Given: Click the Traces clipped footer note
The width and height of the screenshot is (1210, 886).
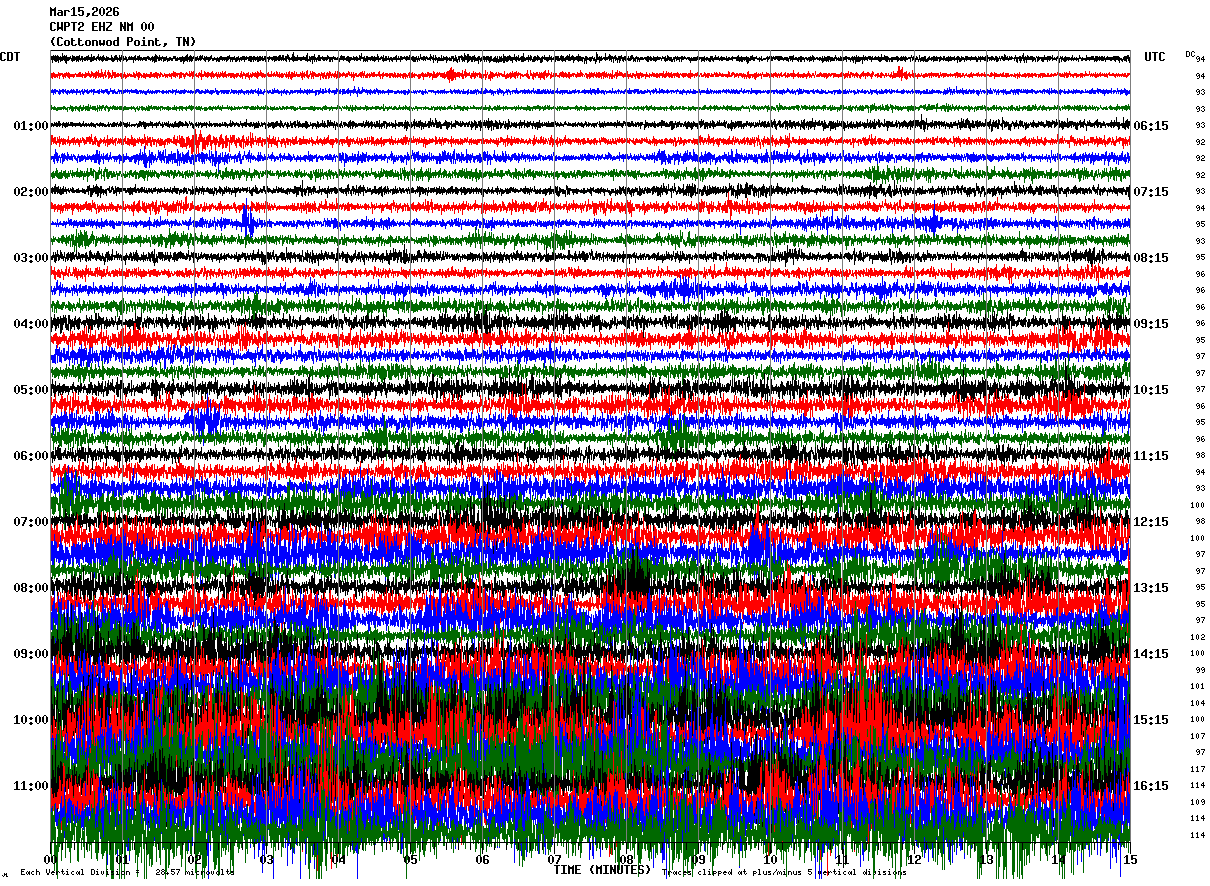Looking at the screenshot, I should (784, 872).
